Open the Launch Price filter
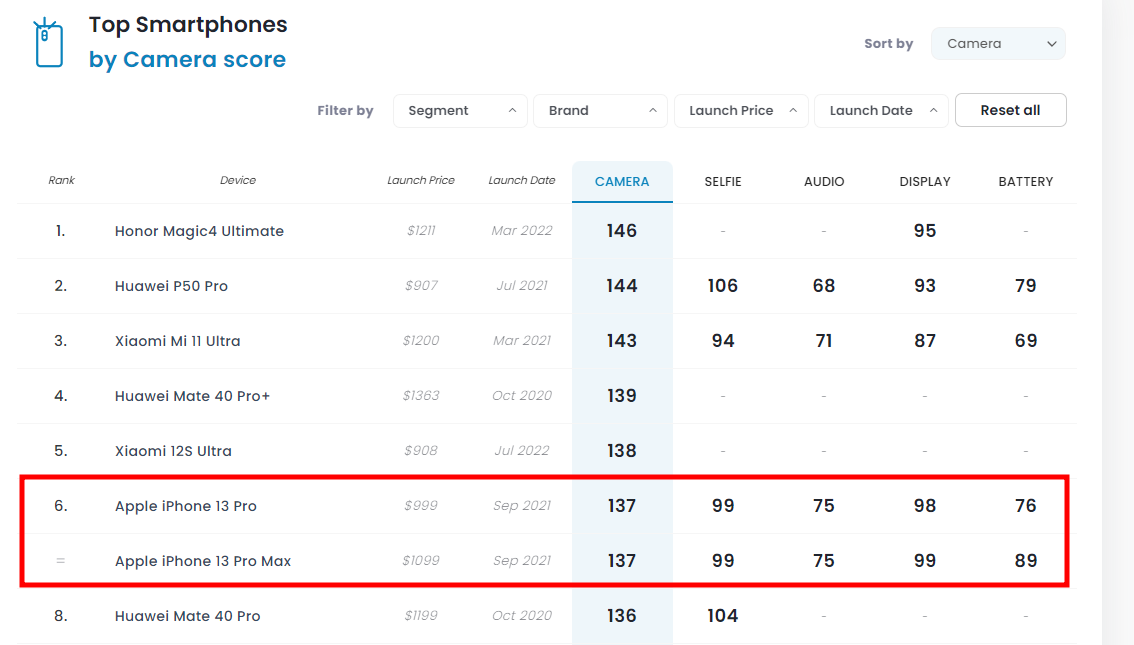Image resolution: width=1134 pixels, height=645 pixels. click(741, 111)
